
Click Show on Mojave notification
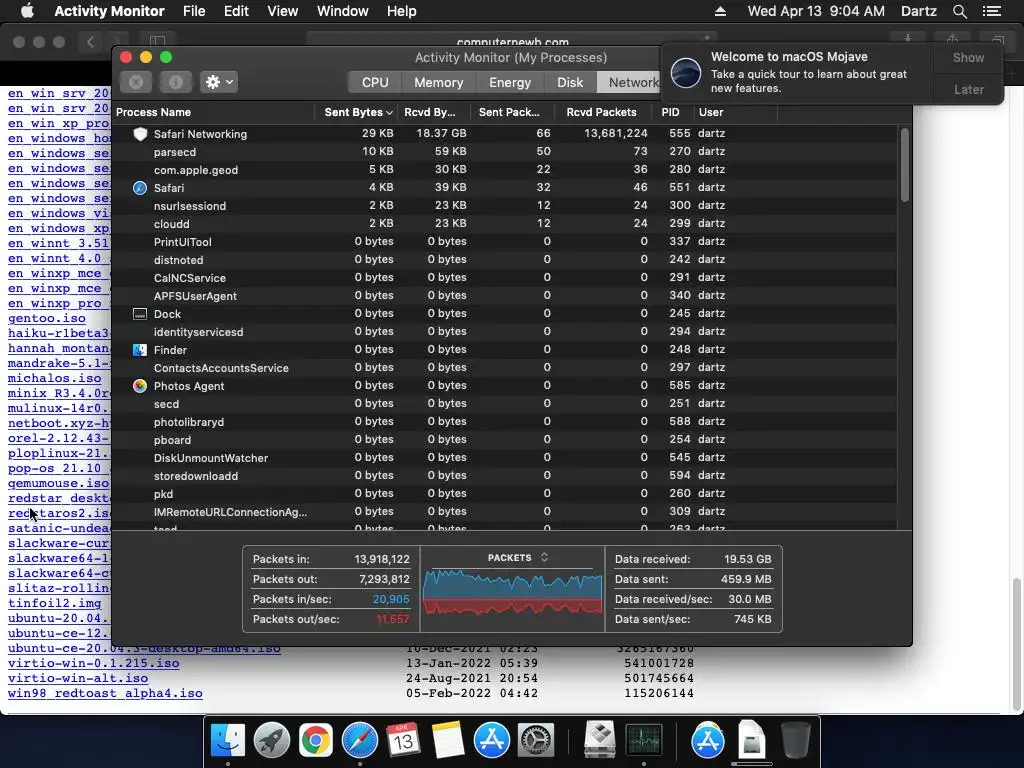pos(968,57)
